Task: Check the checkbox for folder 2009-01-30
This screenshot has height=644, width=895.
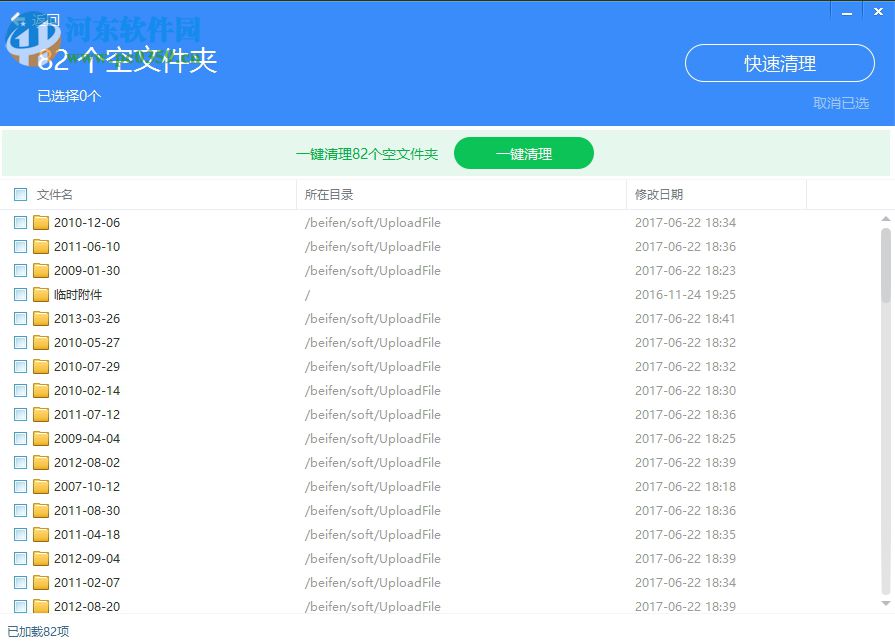Action: tap(19, 270)
